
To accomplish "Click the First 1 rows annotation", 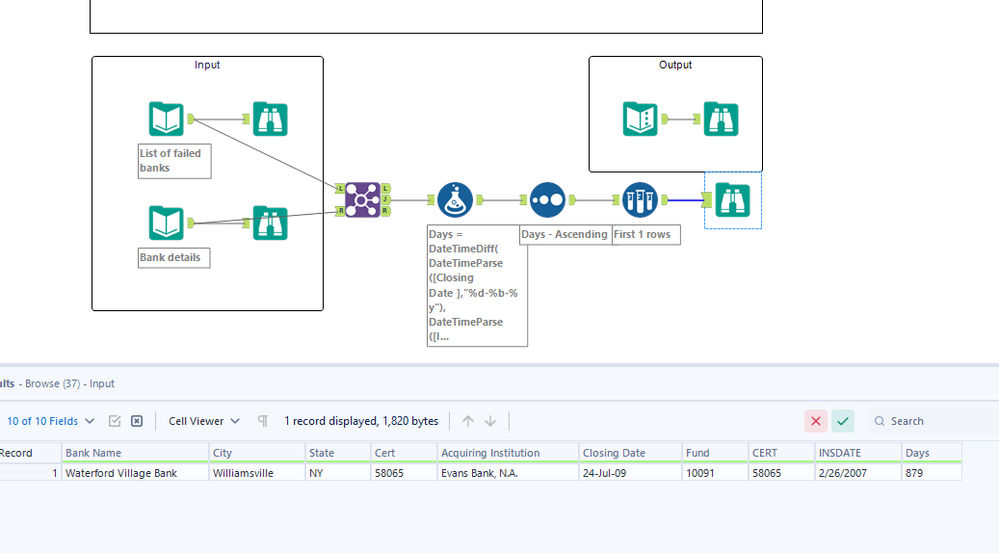I will point(646,234).
